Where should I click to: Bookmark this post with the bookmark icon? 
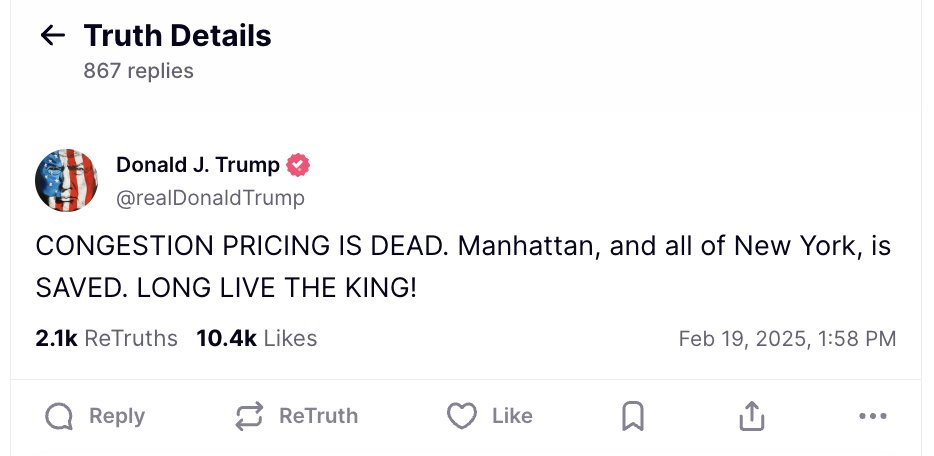tap(632, 416)
